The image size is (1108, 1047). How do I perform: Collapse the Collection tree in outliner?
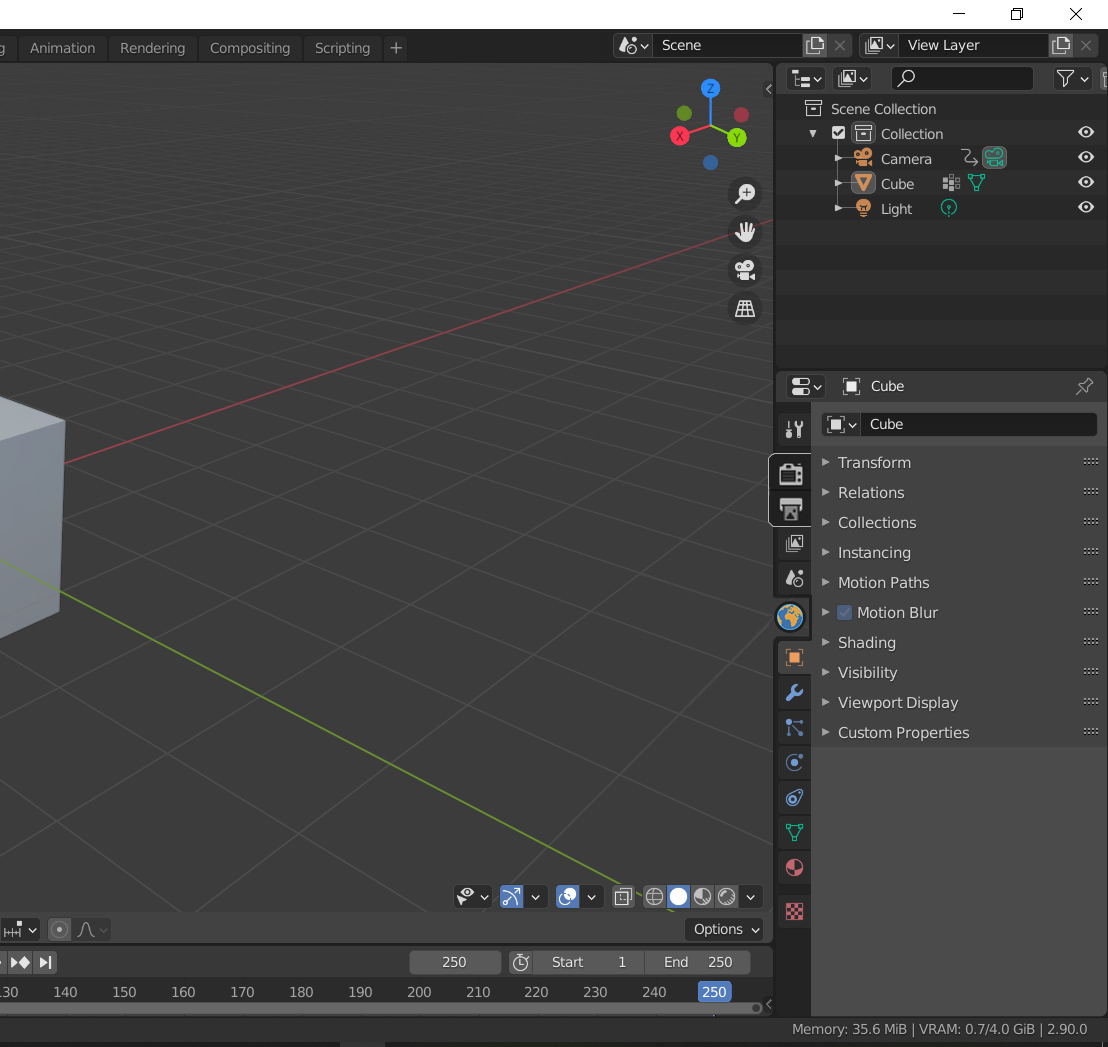813,133
